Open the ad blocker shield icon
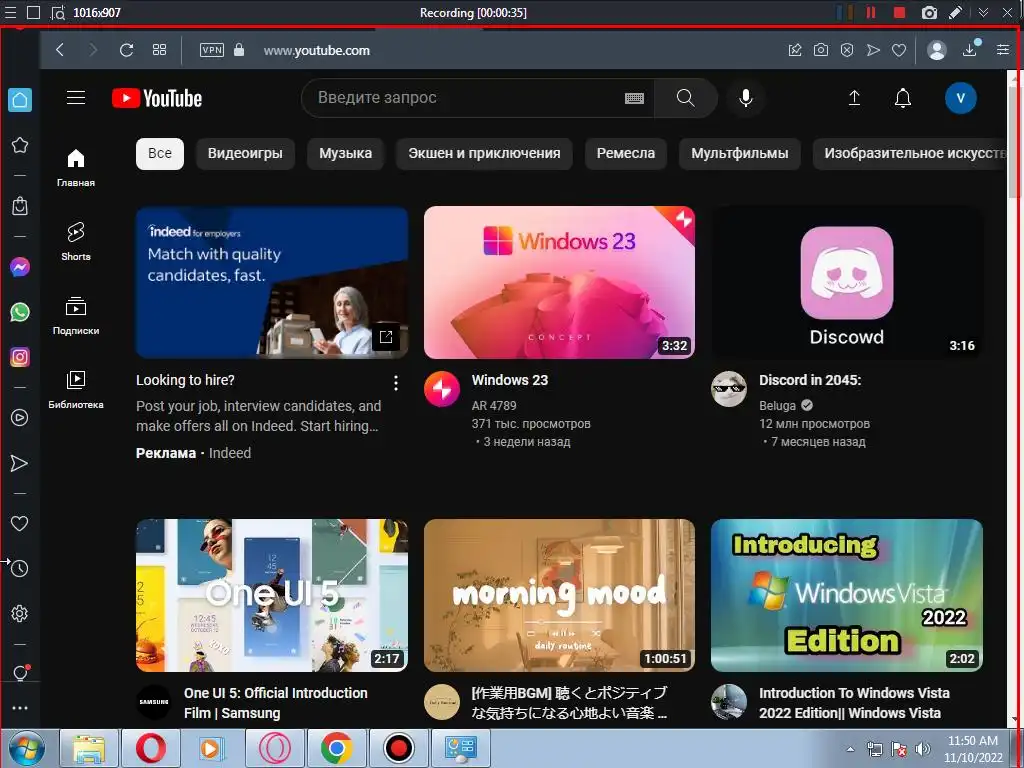 click(846, 50)
